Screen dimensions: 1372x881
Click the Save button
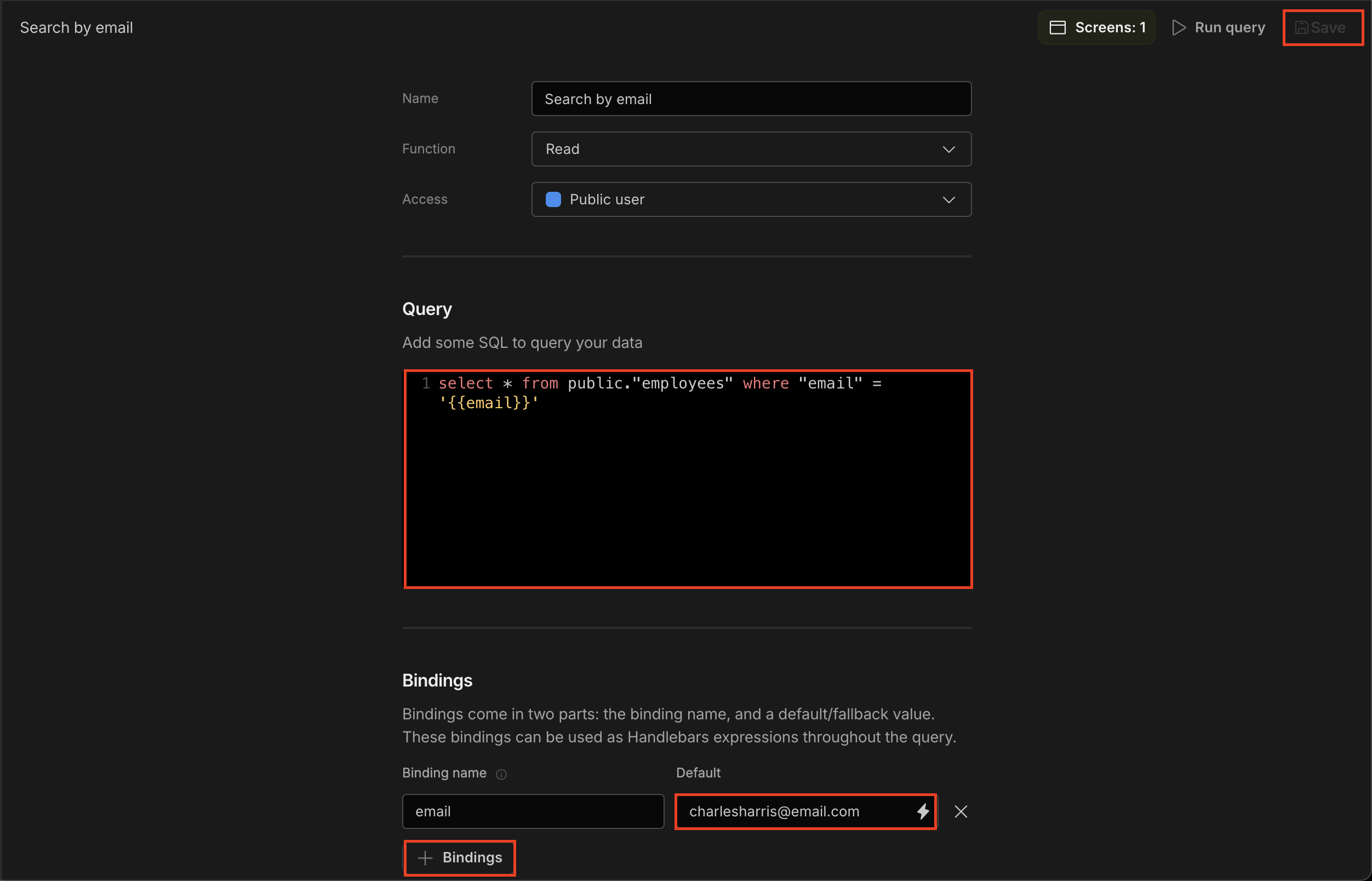tap(1322, 27)
